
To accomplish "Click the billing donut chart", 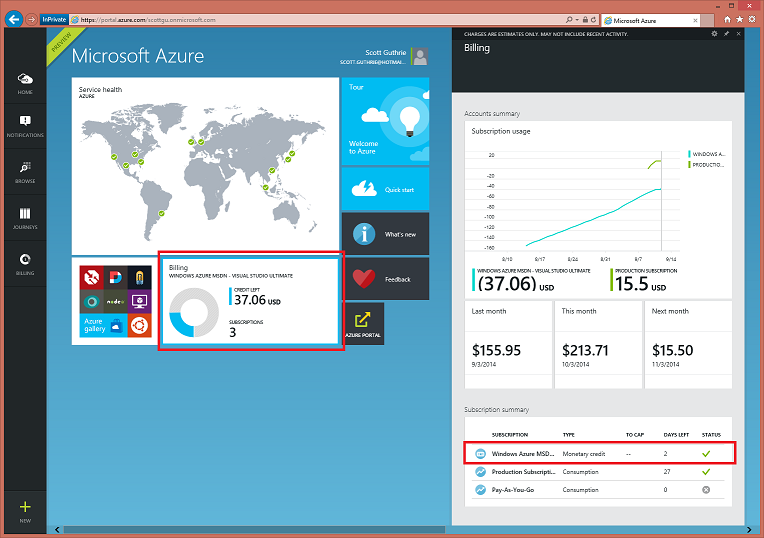I will 194,312.
